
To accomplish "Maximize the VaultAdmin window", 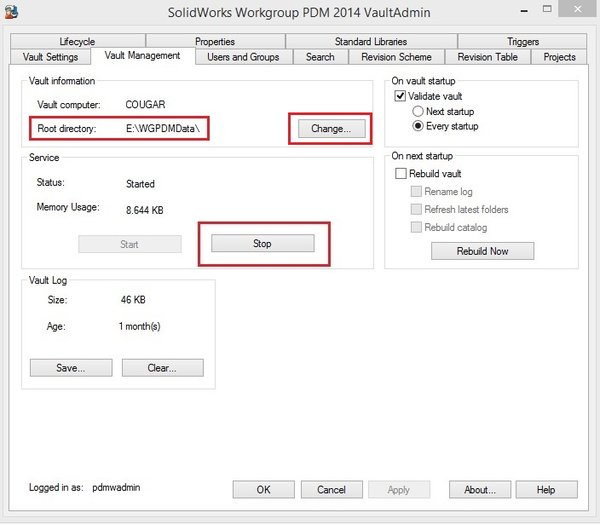I will point(547,10).
